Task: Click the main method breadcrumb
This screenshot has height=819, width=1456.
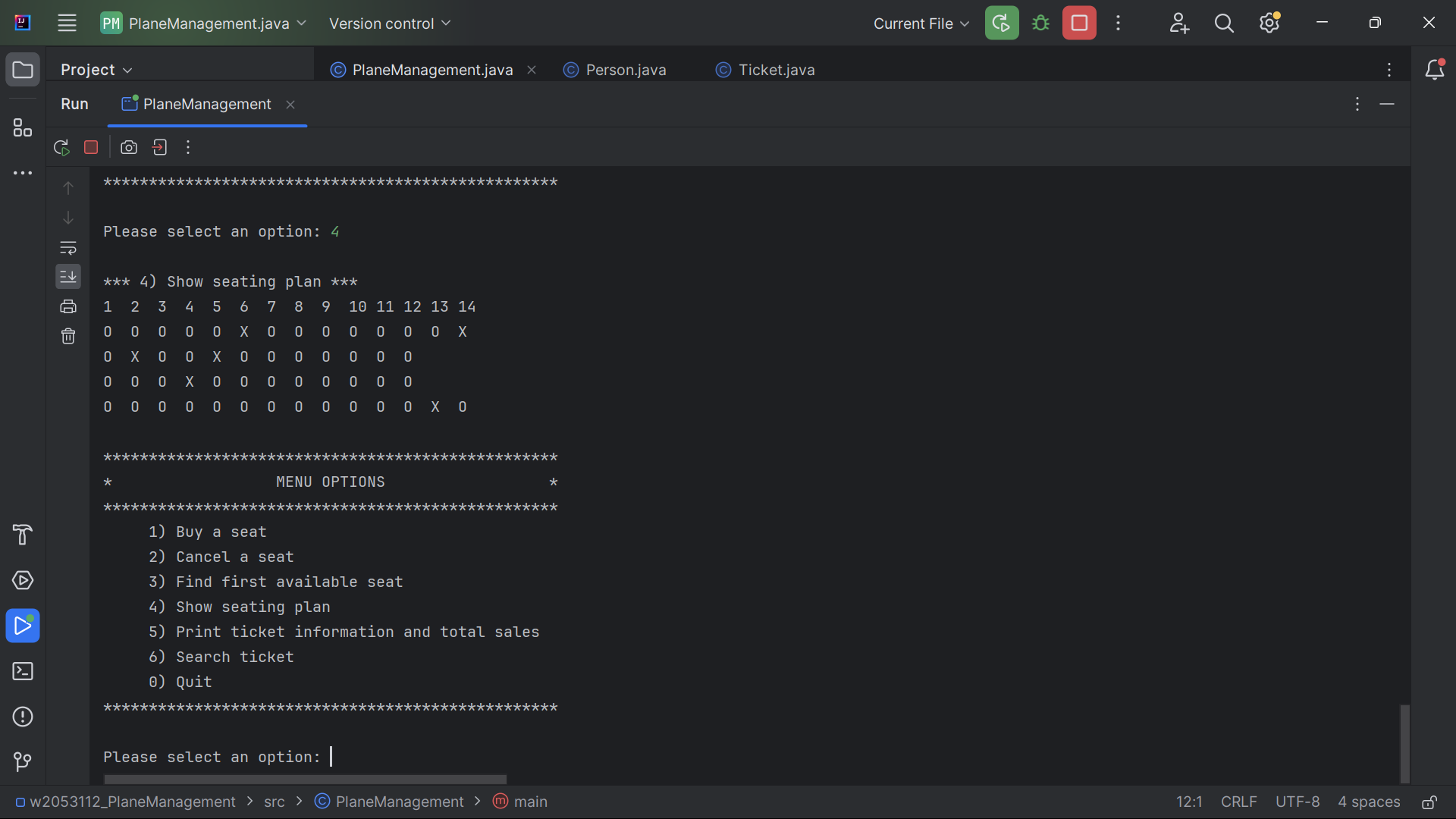Action: point(520,802)
